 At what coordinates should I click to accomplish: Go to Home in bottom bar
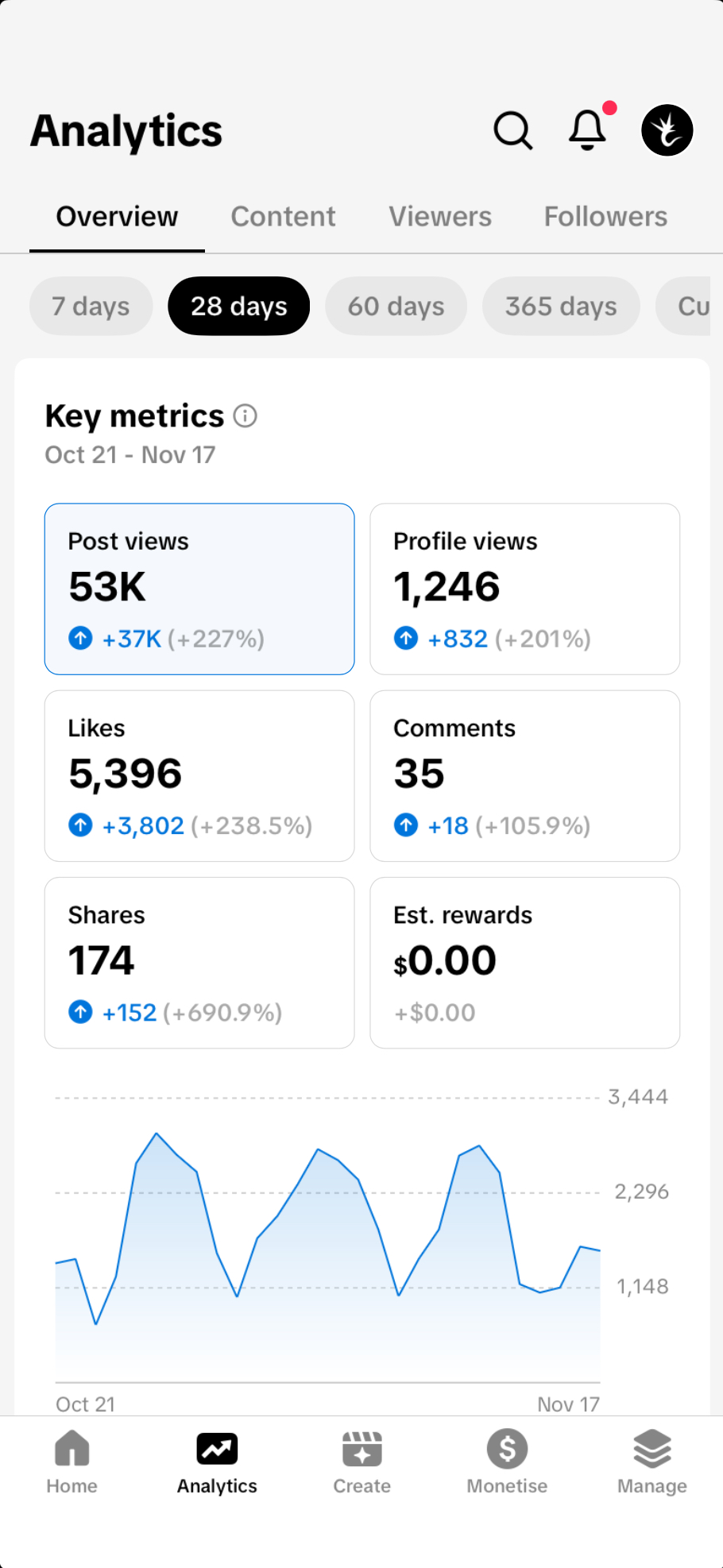(x=72, y=1462)
